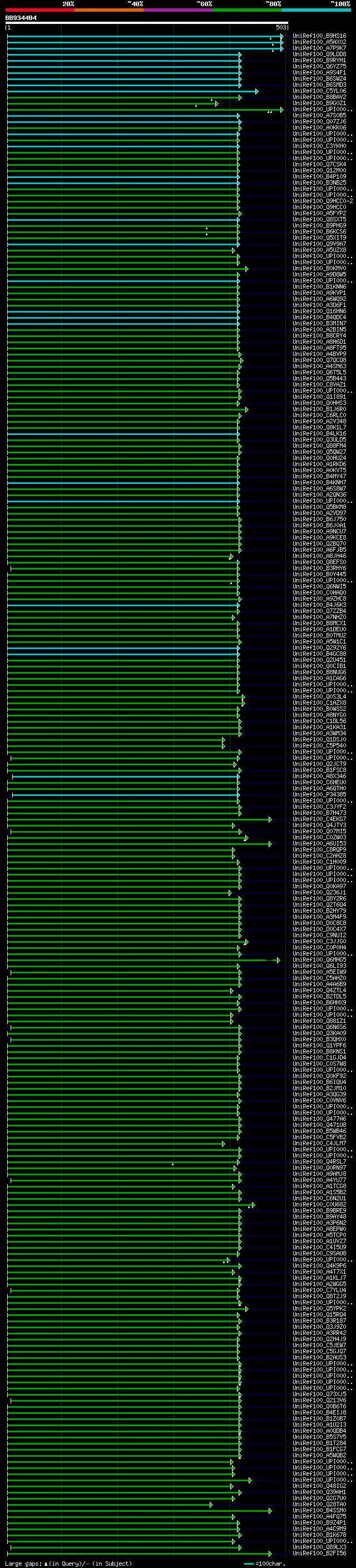This screenshot has width=356, height=1568.
Task: Click the =100char. scale legend
Action: (x=265, y=1564)
